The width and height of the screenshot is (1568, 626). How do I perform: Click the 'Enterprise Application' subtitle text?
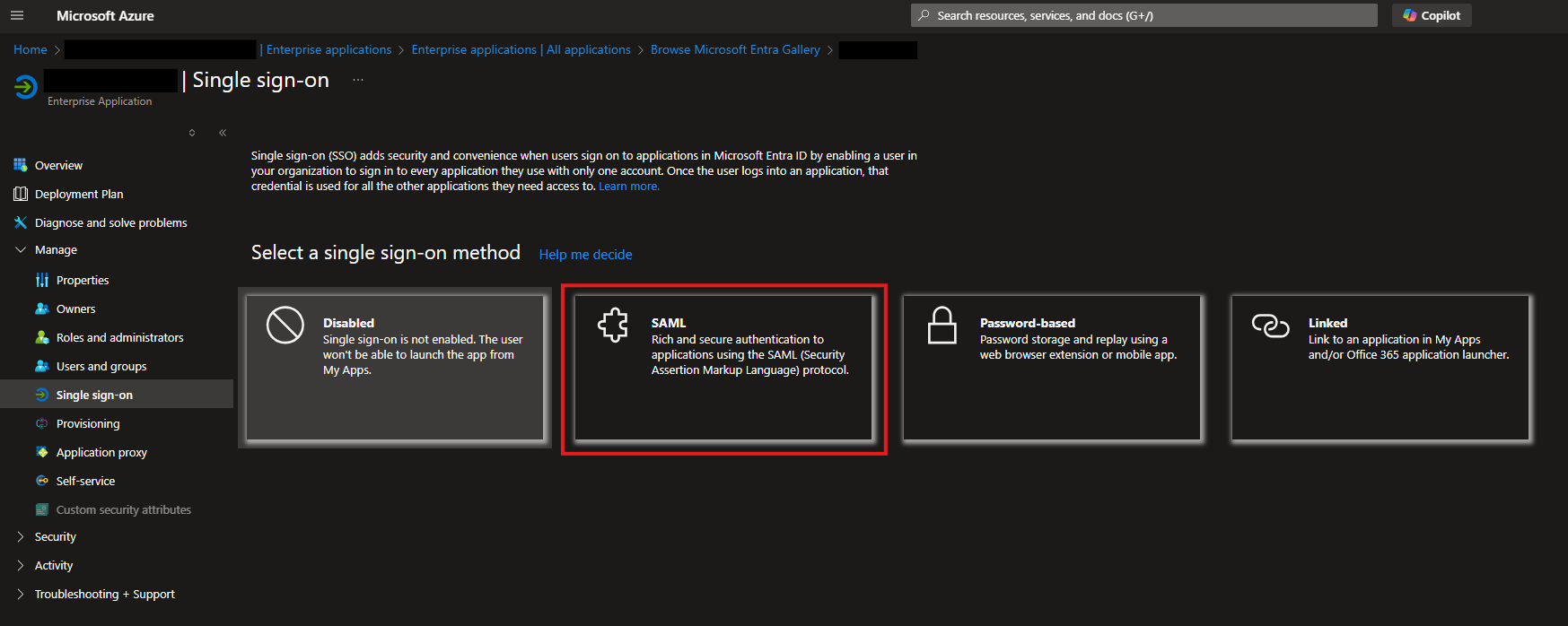click(x=100, y=101)
